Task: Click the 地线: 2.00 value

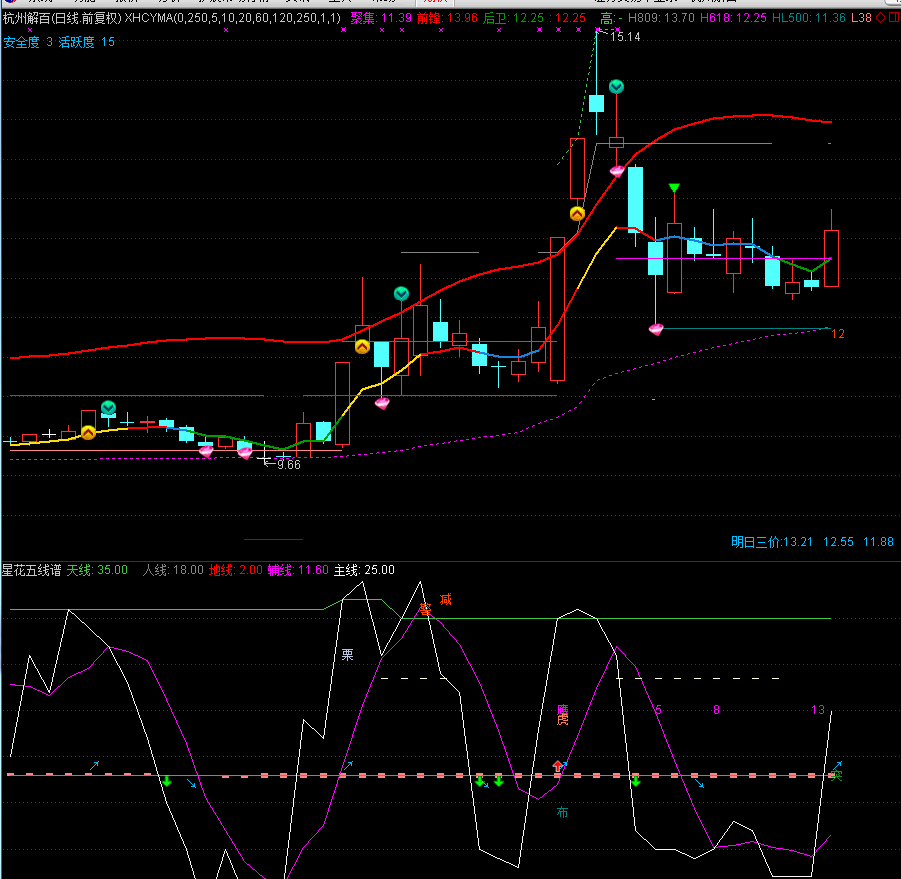Action: pos(236,570)
